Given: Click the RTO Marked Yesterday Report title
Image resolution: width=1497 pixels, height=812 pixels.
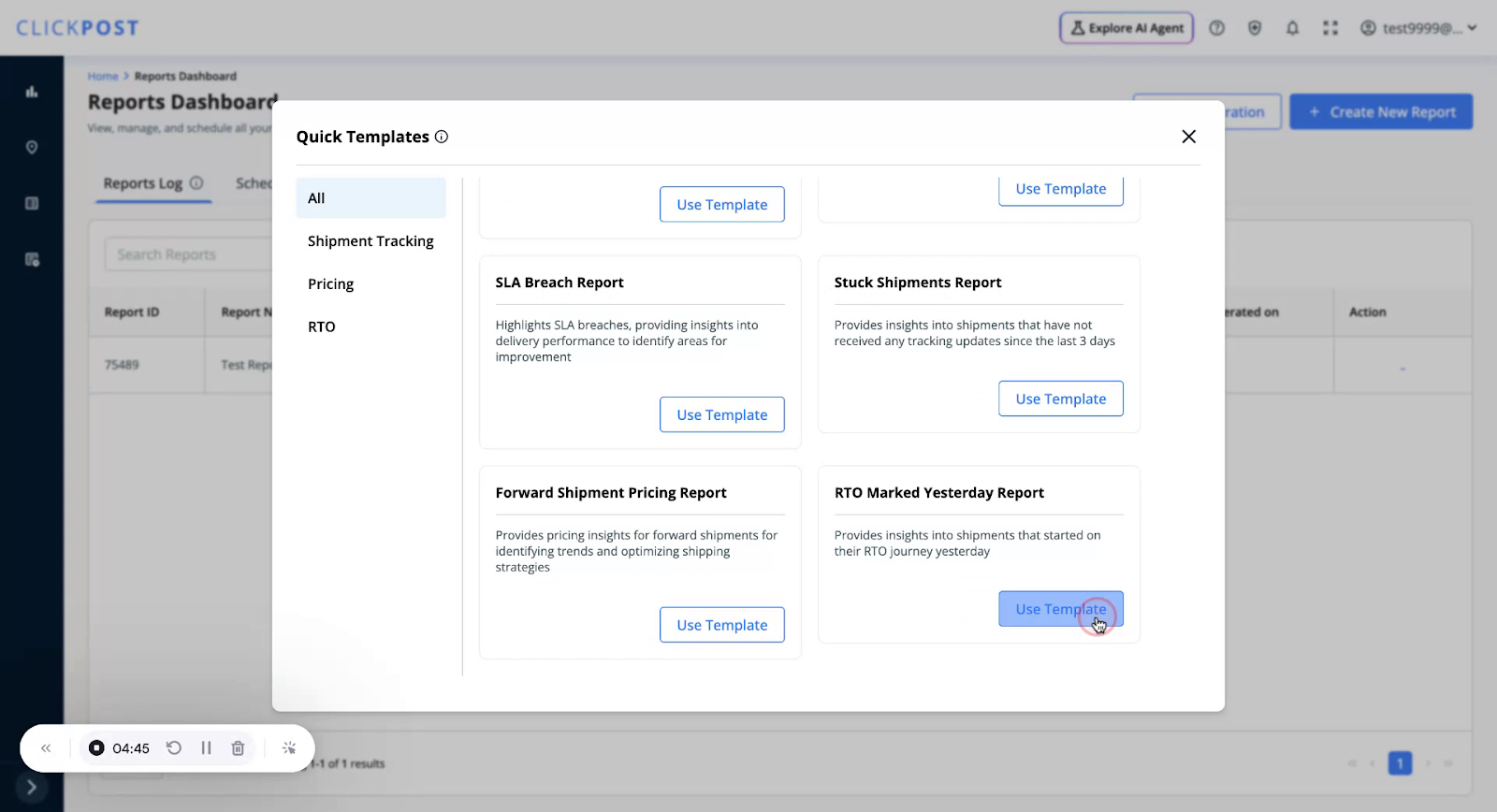Looking at the screenshot, I should coord(939,493).
